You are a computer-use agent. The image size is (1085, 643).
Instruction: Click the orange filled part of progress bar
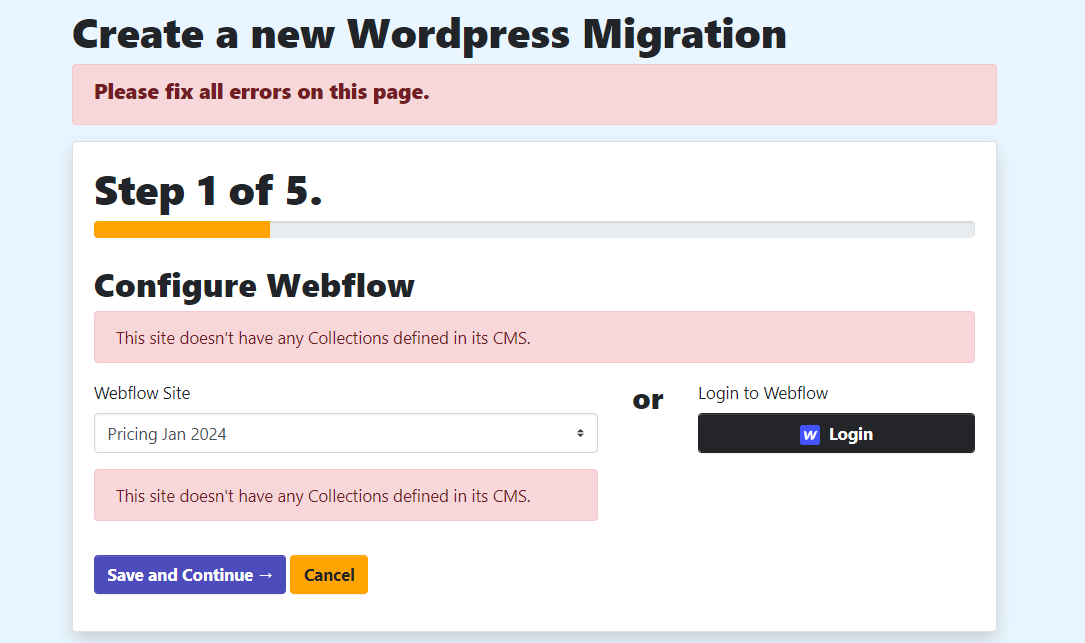pos(181,230)
